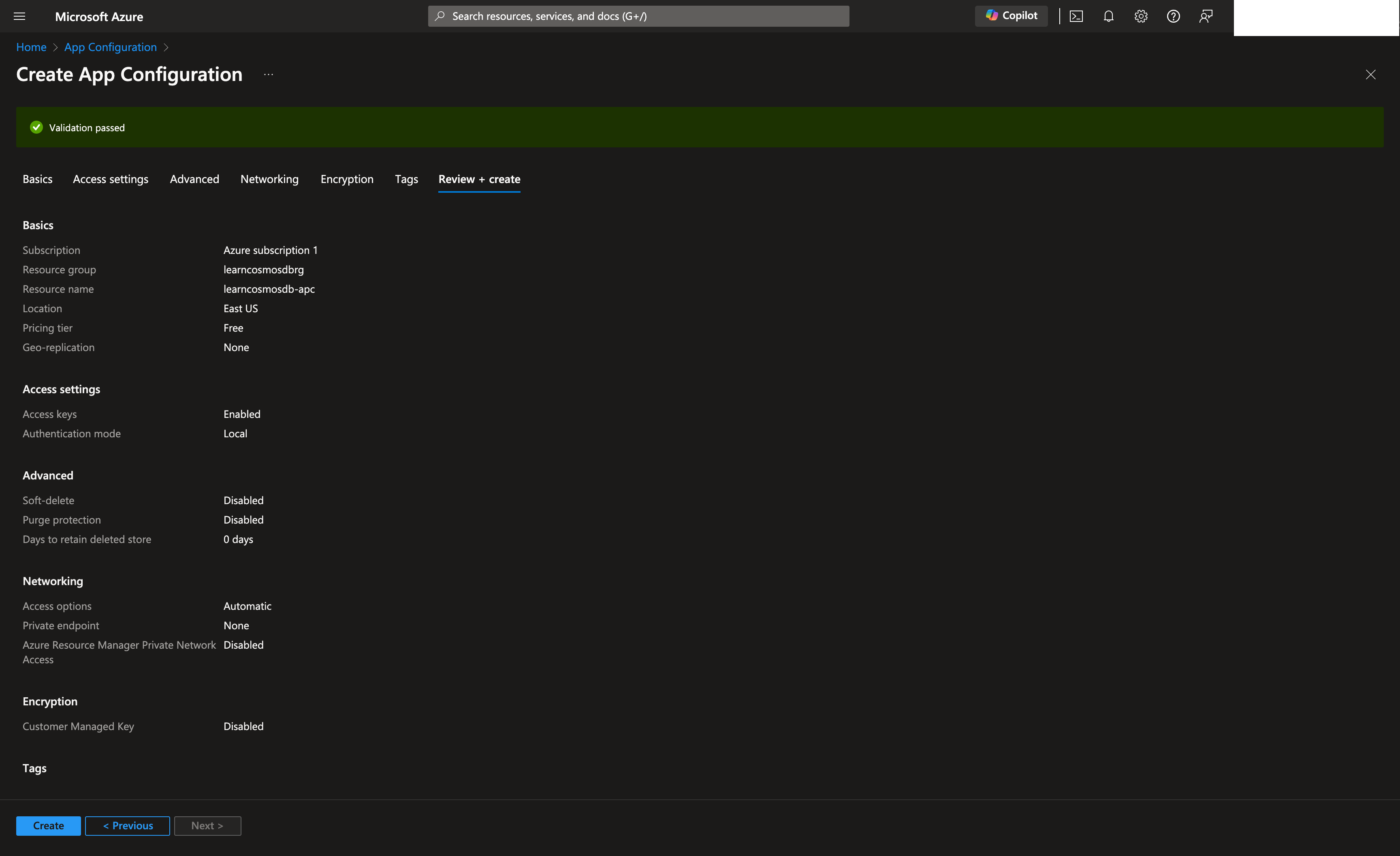Open the Azure portal hamburger menu

[x=19, y=16]
